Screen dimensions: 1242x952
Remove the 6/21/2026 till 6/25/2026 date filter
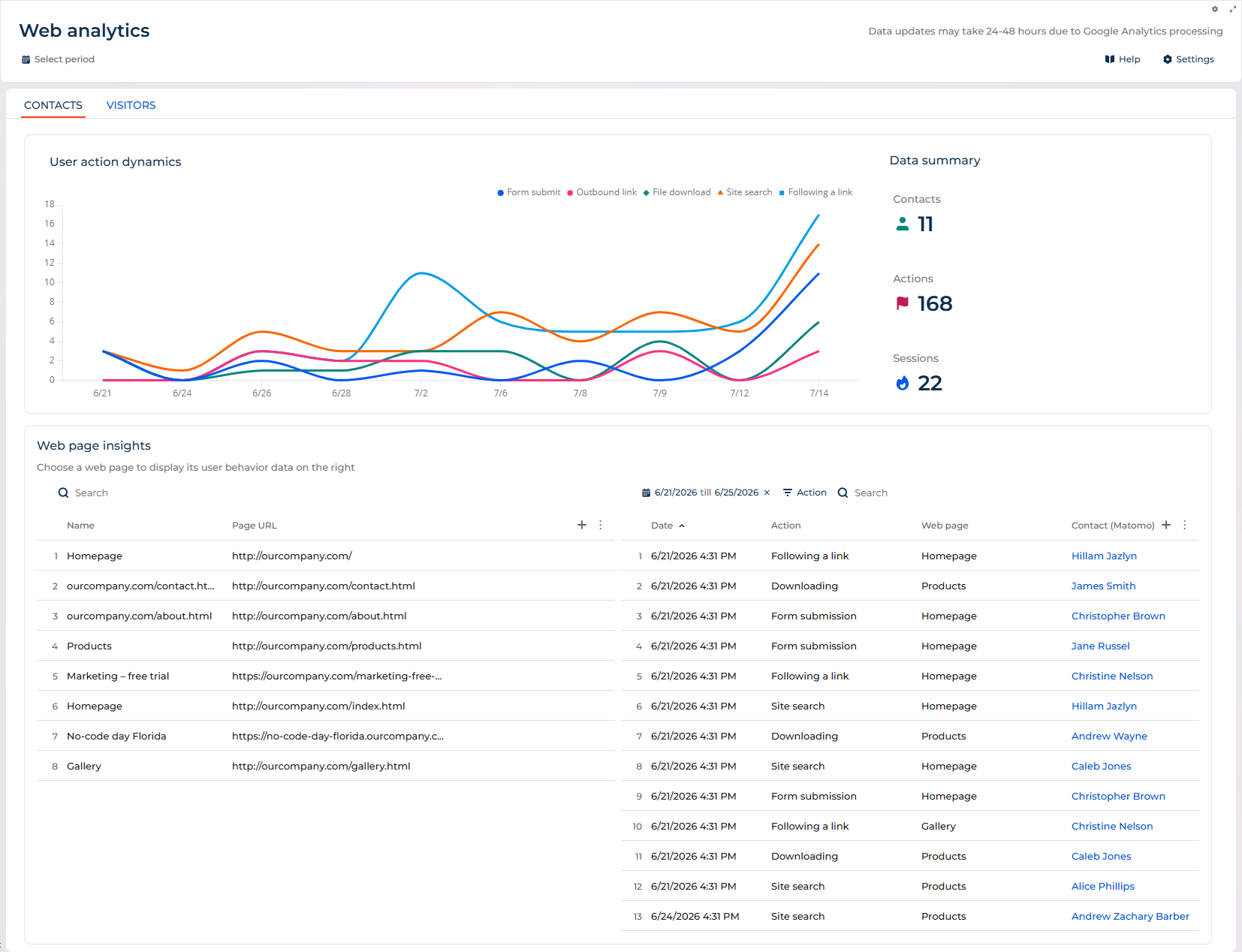pyautogui.click(x=767, y=493)
